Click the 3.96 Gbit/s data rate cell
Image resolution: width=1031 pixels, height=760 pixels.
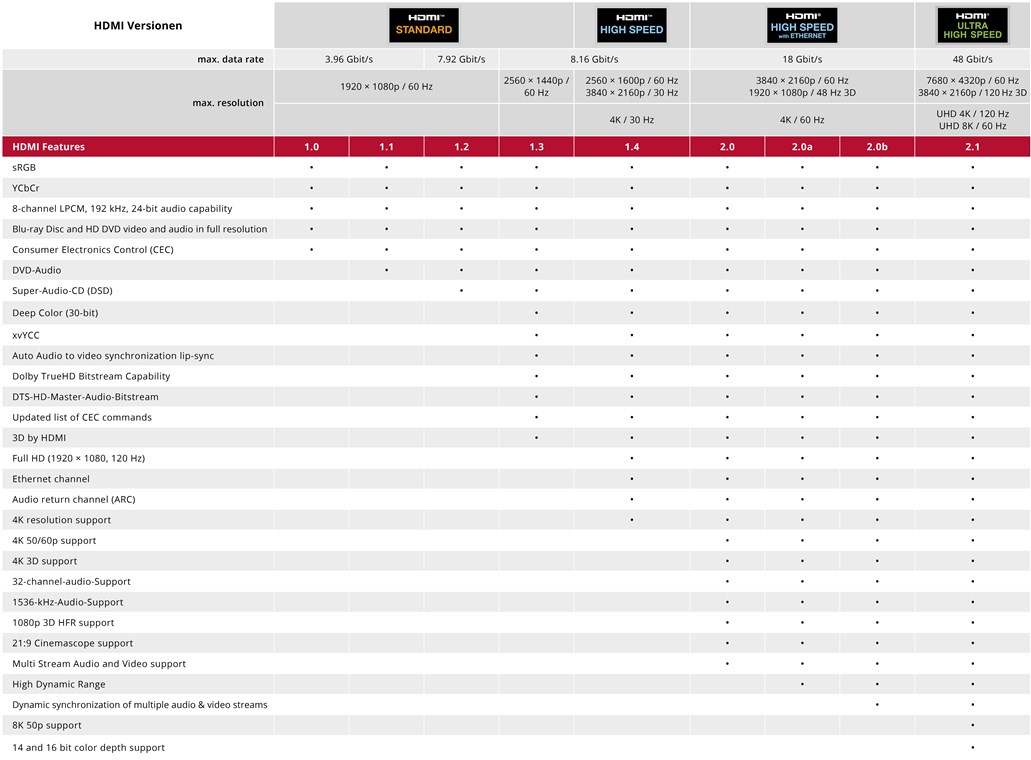[x=349, y=60]
